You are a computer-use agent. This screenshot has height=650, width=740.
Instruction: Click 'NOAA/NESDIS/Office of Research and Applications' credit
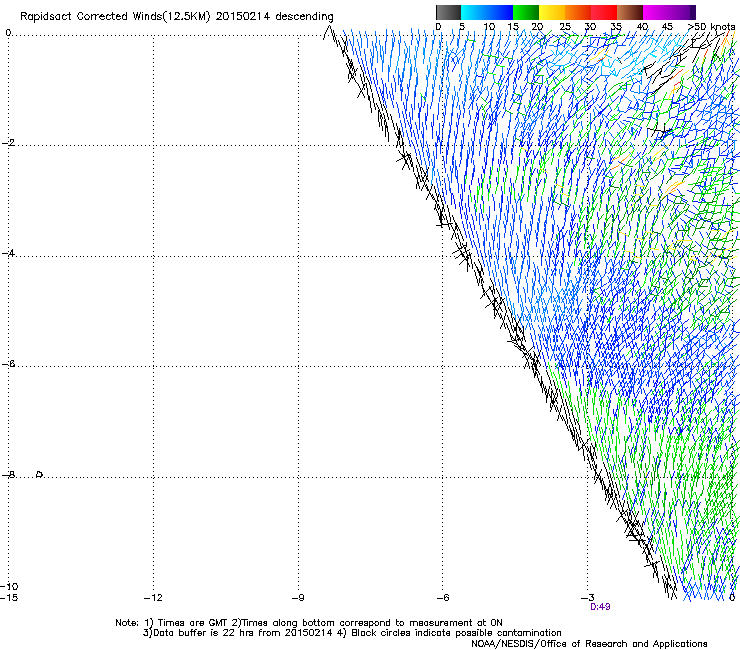pyautogui.click(x=589, y=644)
